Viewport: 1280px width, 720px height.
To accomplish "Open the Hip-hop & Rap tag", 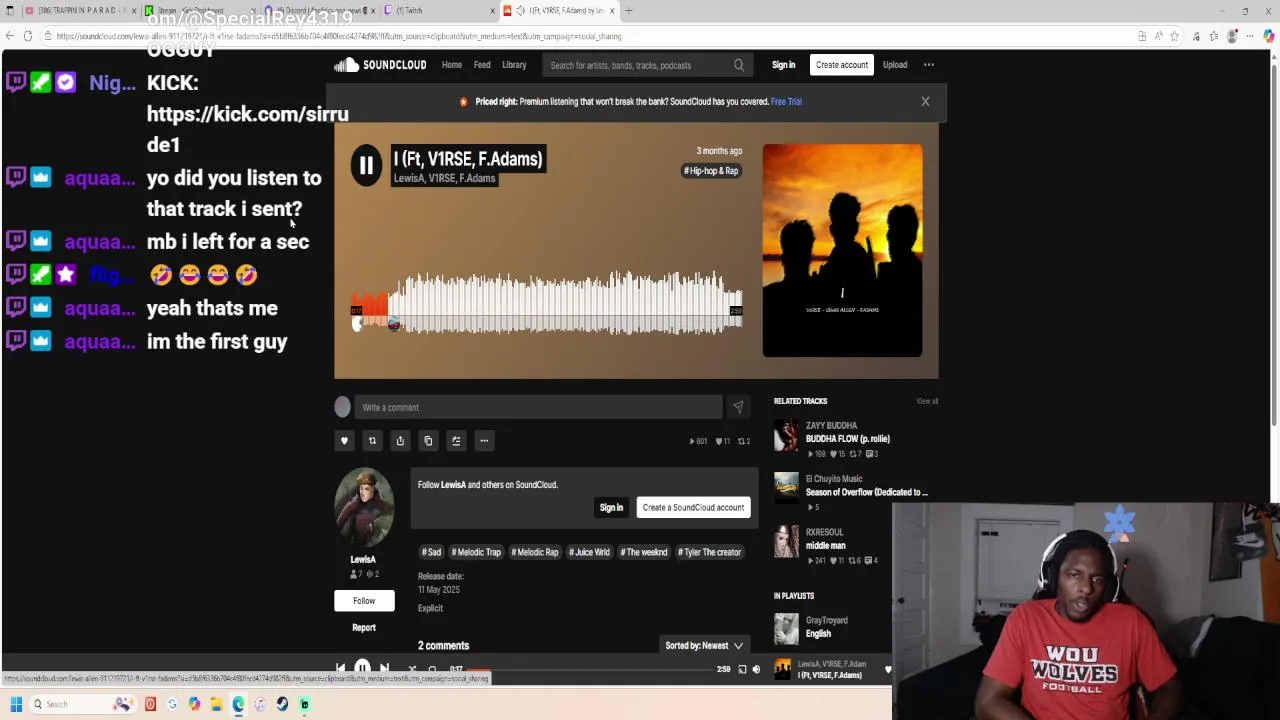I will [x=712, y=171].
